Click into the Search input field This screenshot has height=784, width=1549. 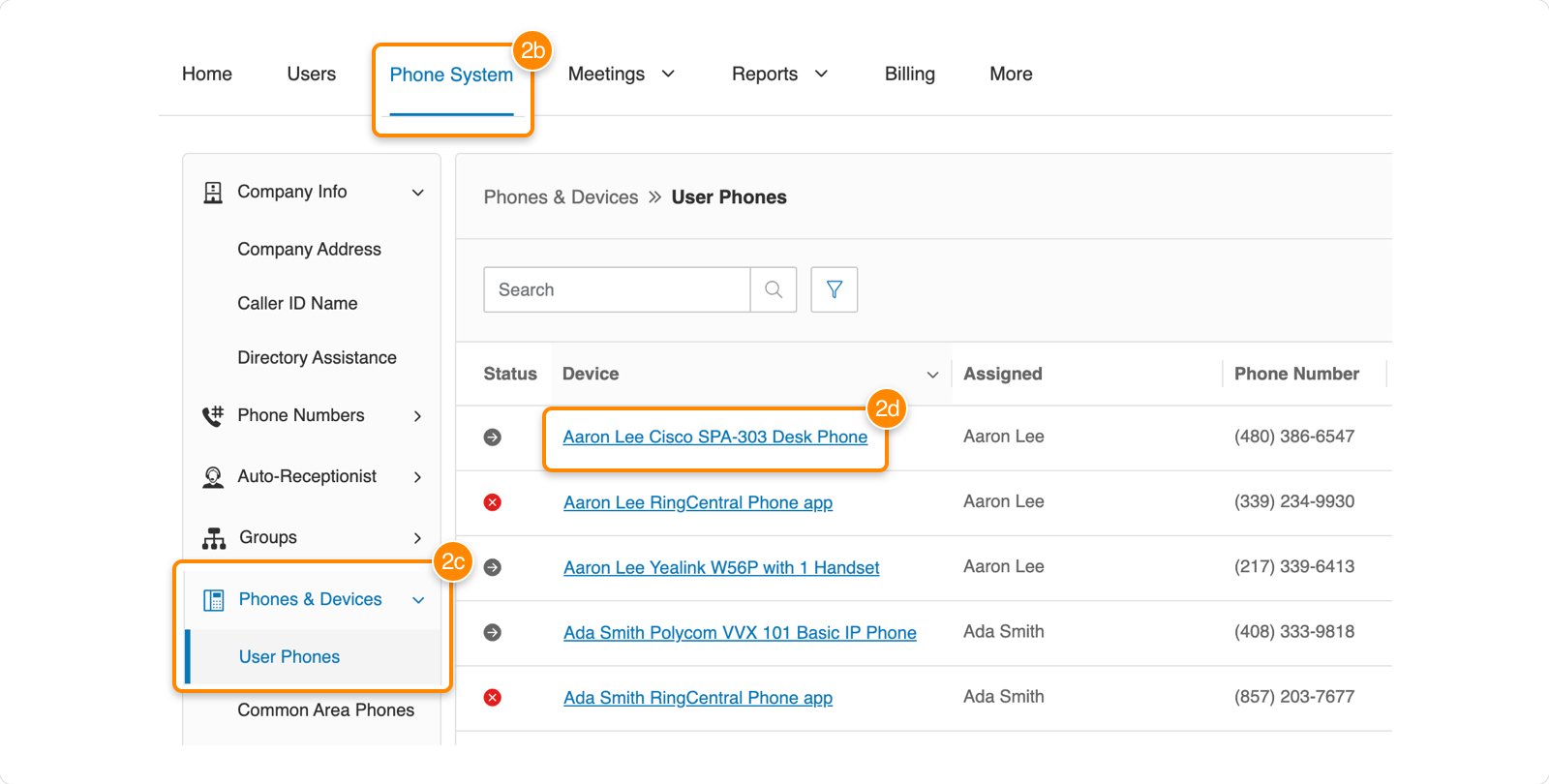tap(617, 289)
